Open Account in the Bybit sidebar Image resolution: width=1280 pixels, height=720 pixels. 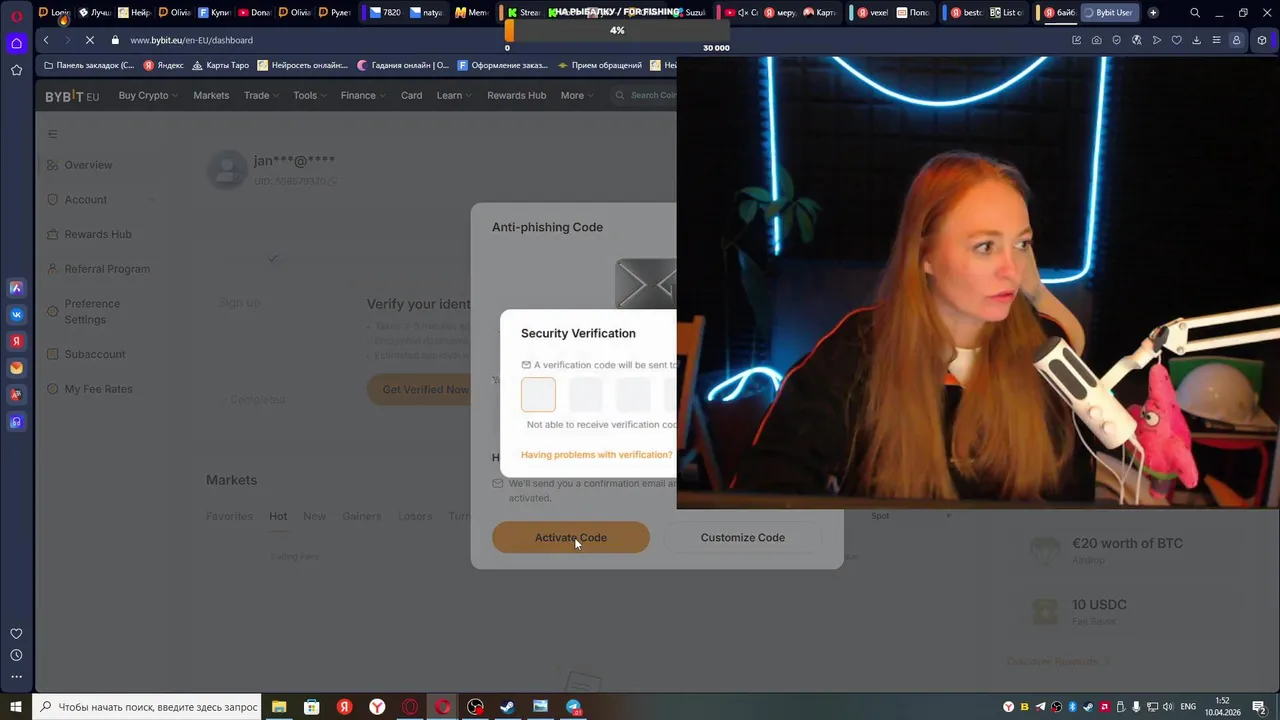(85, 200)
